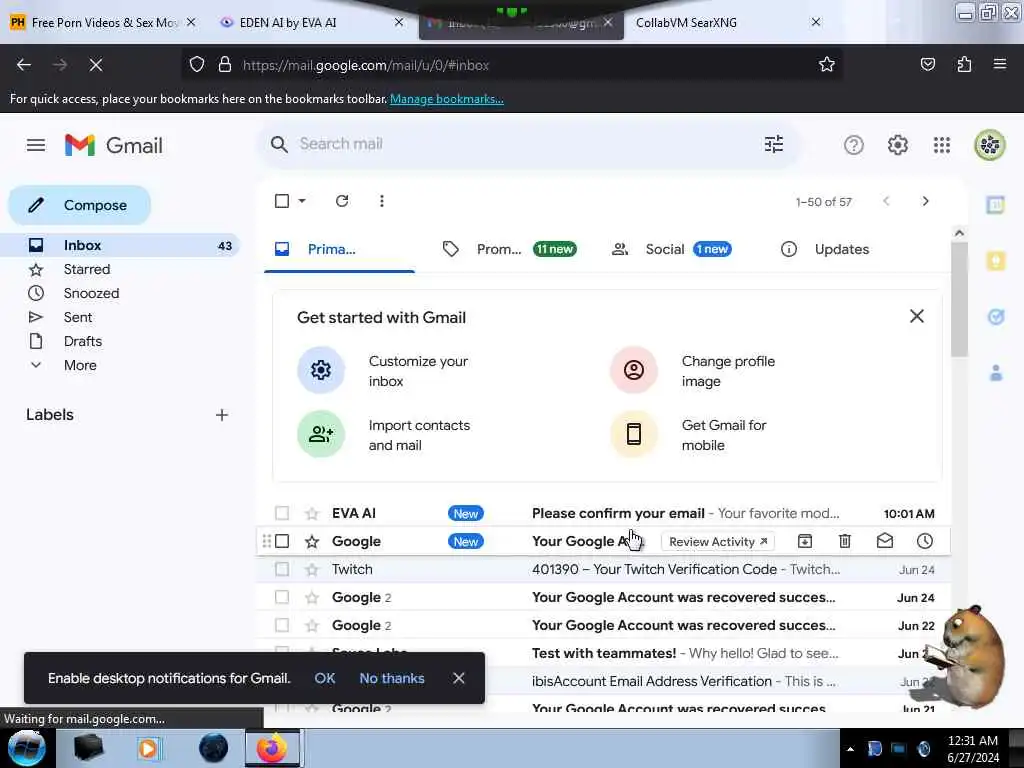Show site tracking protection shield info
Image resolution: width=1024 pixels, height=768 pixels.
pyautogui.click(x=197, y=65)
